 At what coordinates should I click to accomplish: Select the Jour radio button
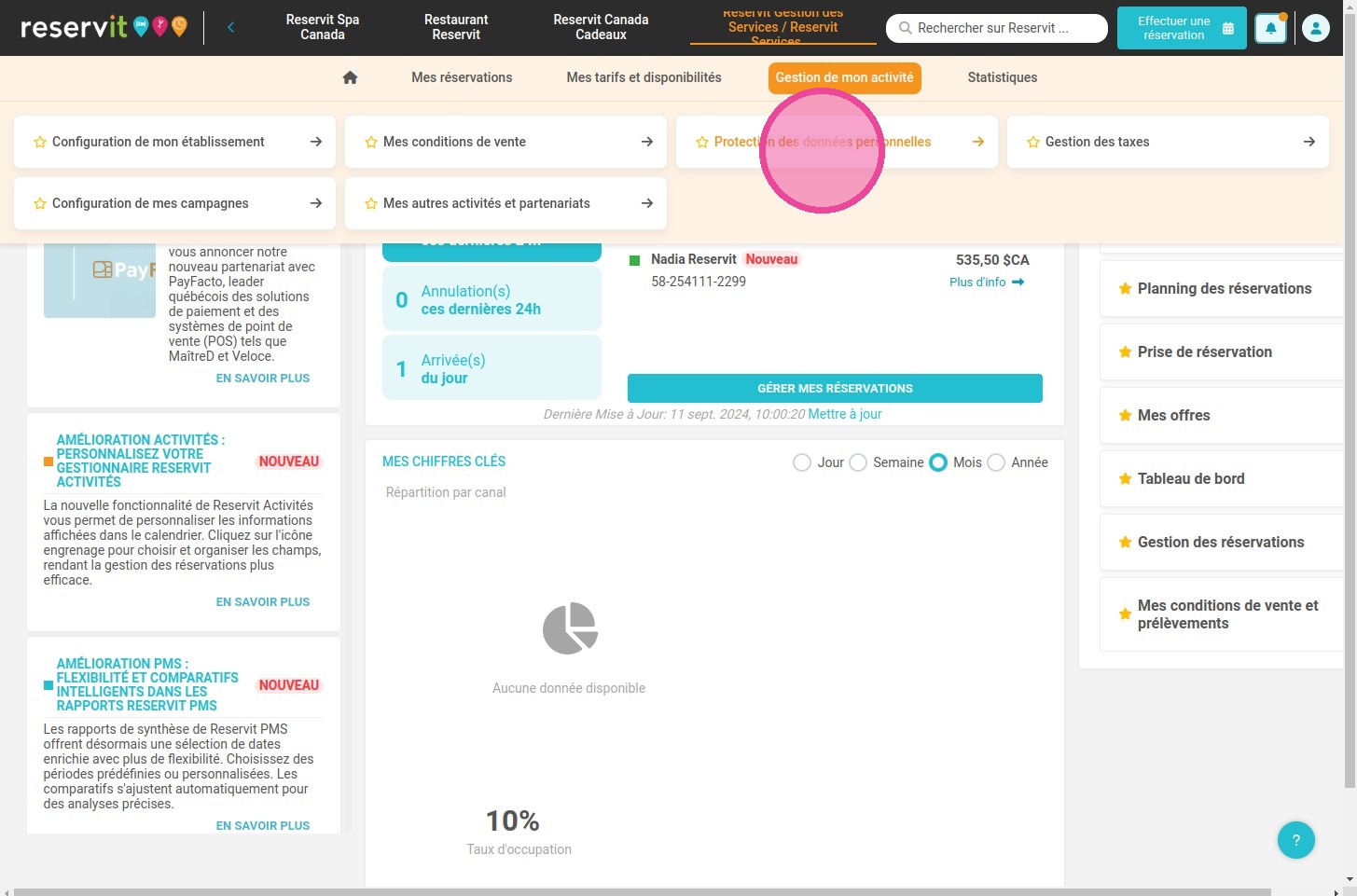tap(802, 462)
